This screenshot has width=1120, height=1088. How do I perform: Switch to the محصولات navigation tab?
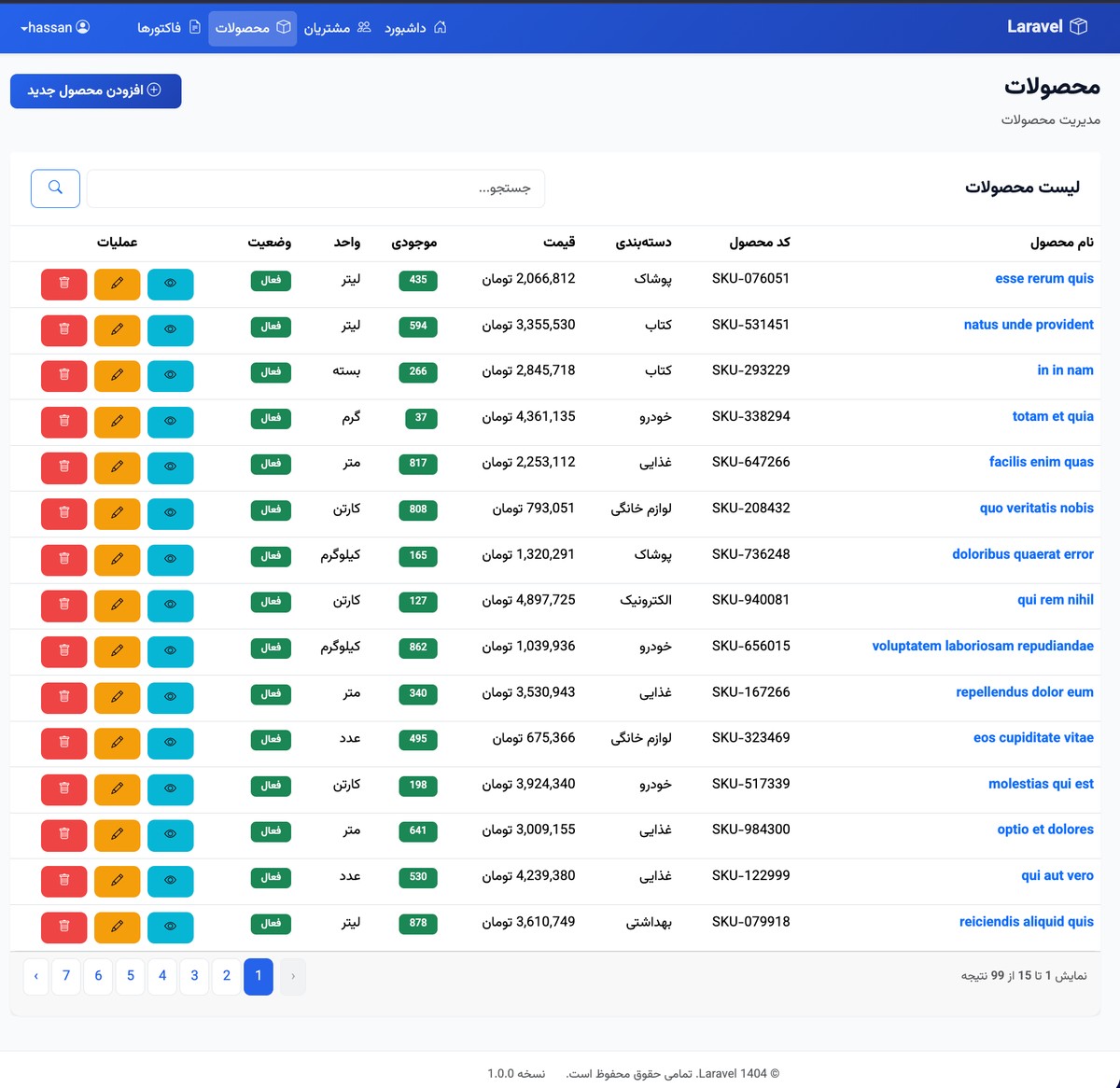[x=252, y=28]
